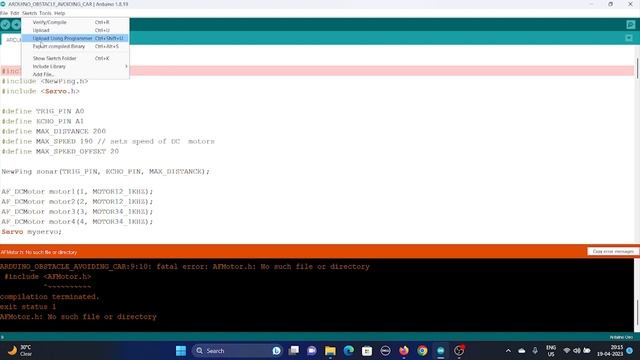The width and height of the screenshot is (640, 360).
Task: Open the tab options dropdown arrow
Action: point(629,38)
